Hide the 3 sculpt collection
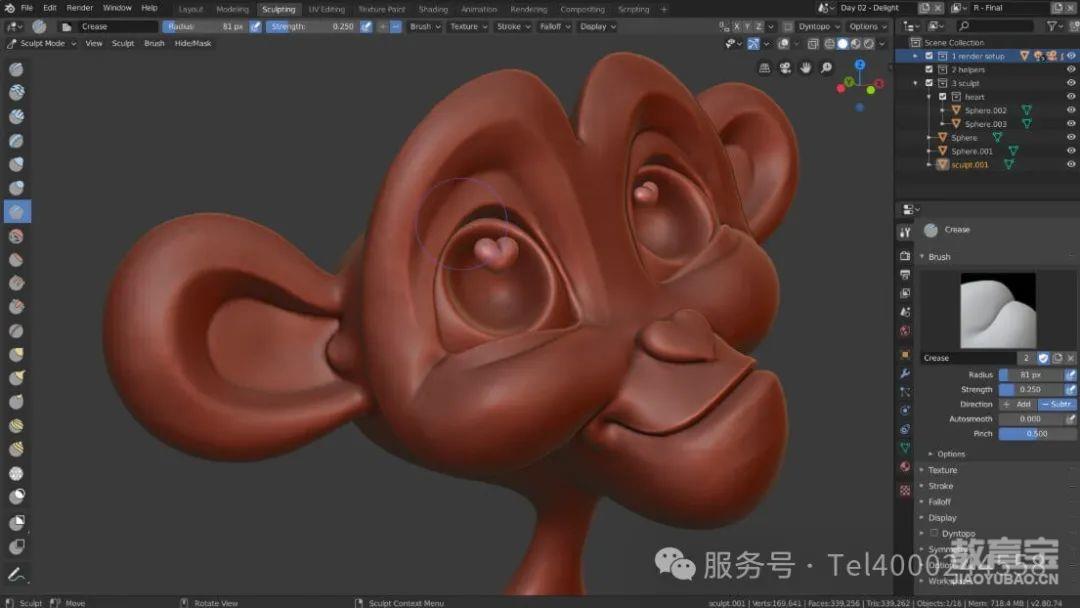Screen dimensions: 1080x608 [1071, 83]
